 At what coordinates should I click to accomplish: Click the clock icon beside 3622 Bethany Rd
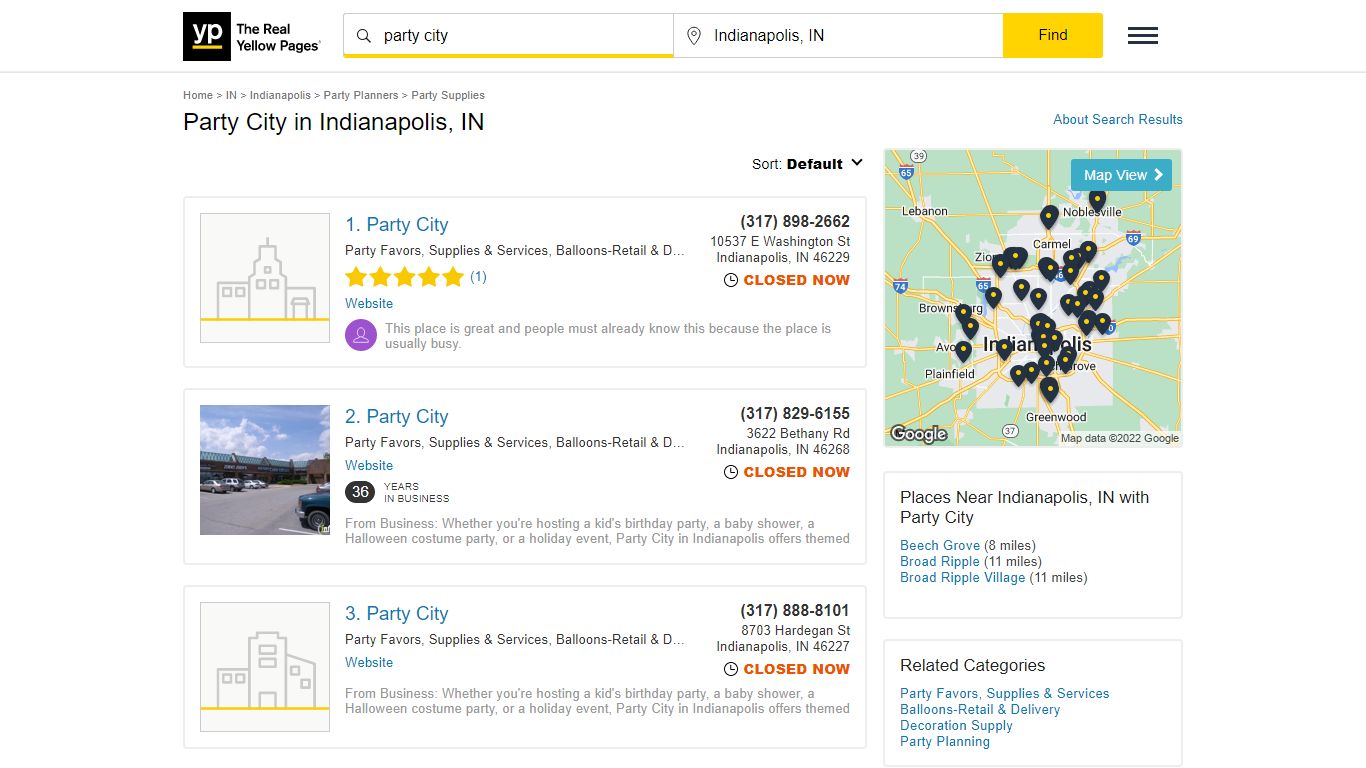[x=731, y=473]
